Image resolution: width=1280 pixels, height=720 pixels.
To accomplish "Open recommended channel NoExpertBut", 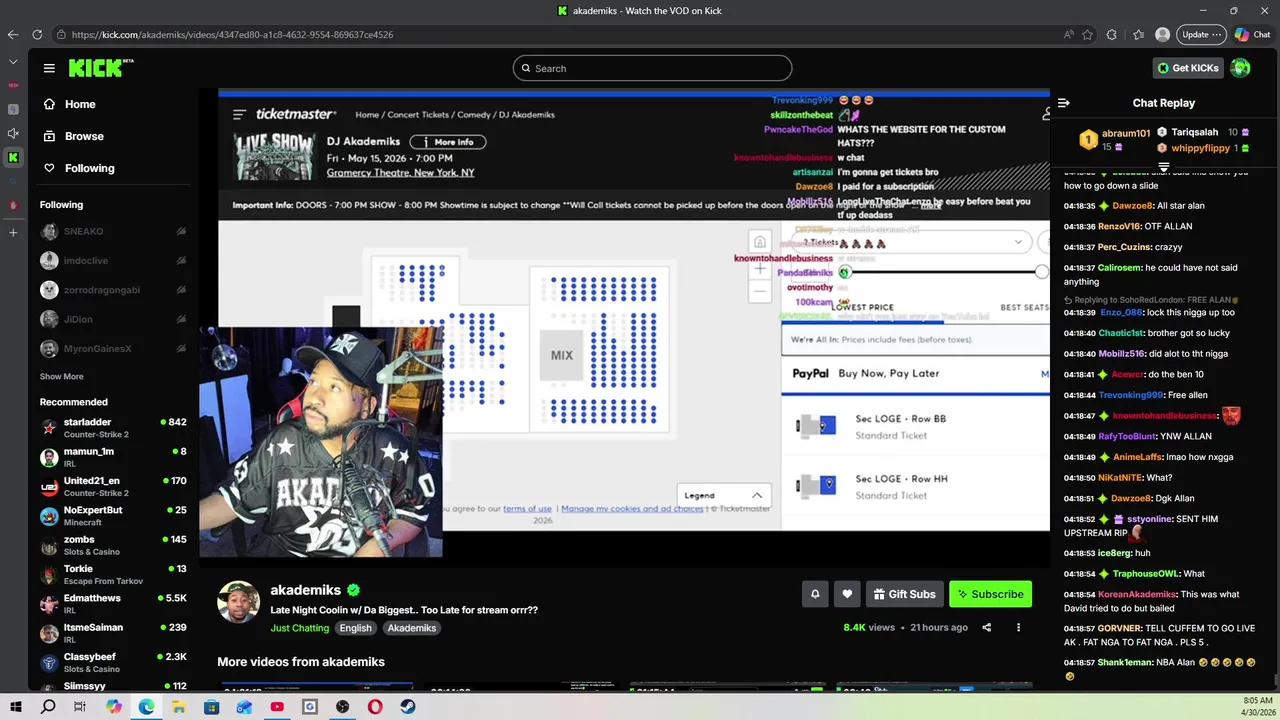I will (113, 515).
